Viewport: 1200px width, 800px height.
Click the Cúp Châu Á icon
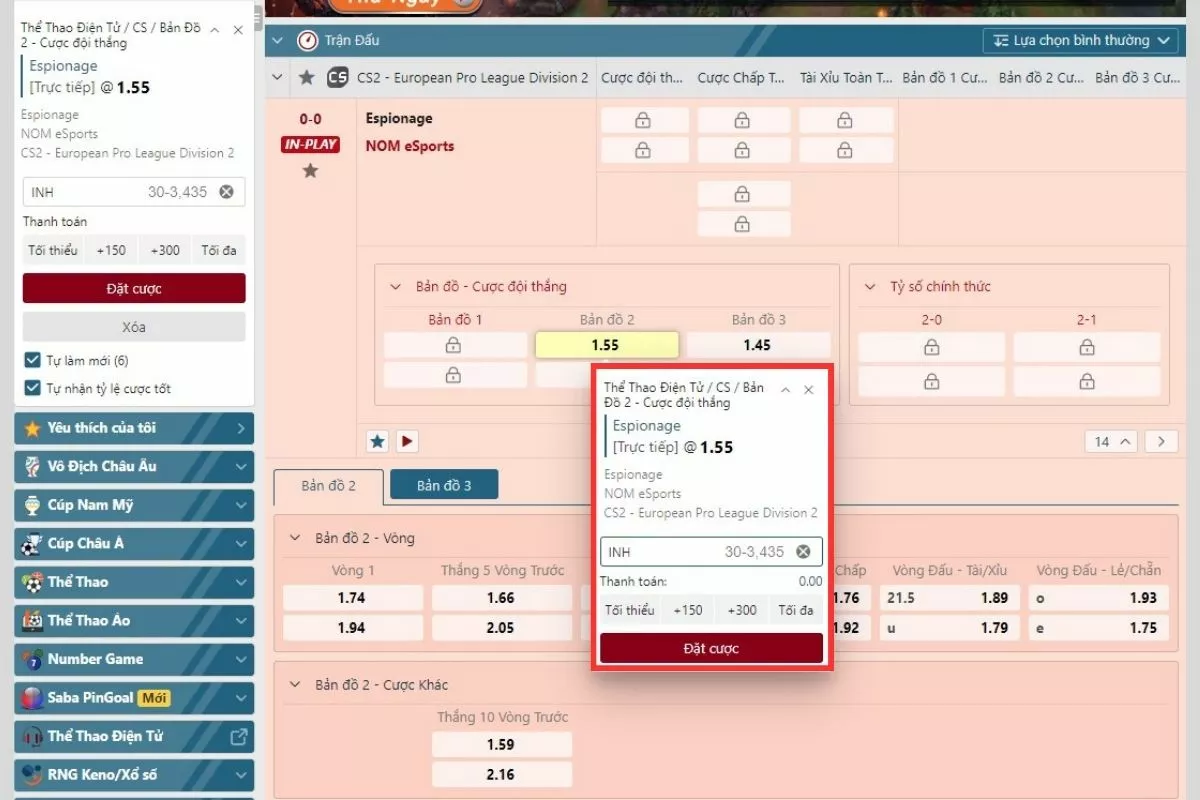(32, 543)
